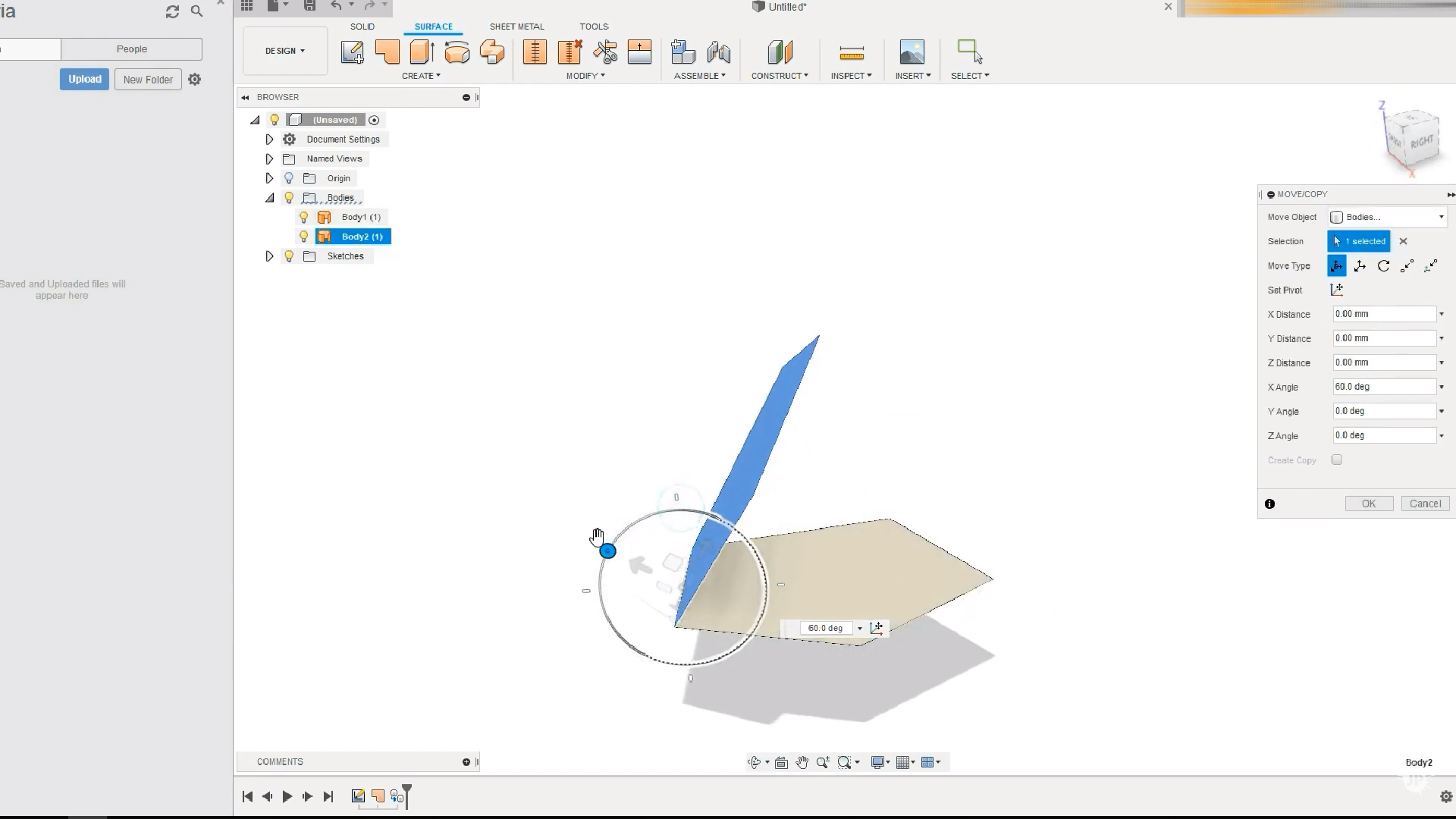Open the Move Object dropdown
This screenshot has width=1456, height=819.
1388,217
